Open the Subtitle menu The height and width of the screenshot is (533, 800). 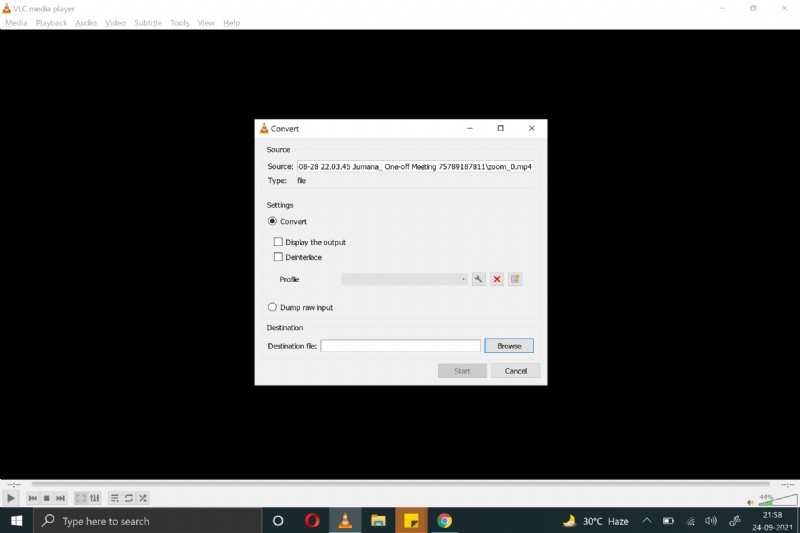[148, 23]
